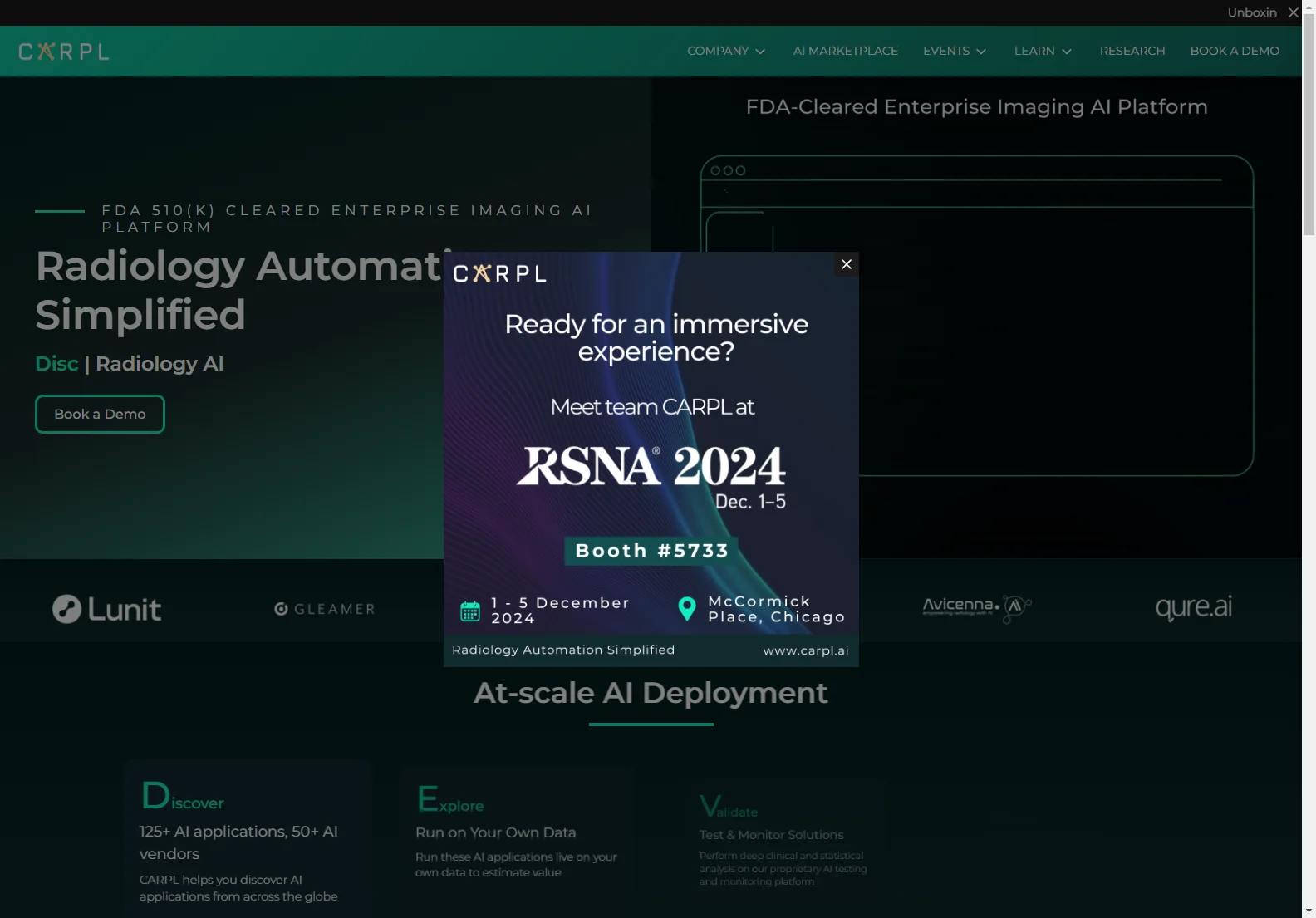Click the Avicenna partner logo
The height and width of the screenshot is (918, 1316).
click(976, 608)
